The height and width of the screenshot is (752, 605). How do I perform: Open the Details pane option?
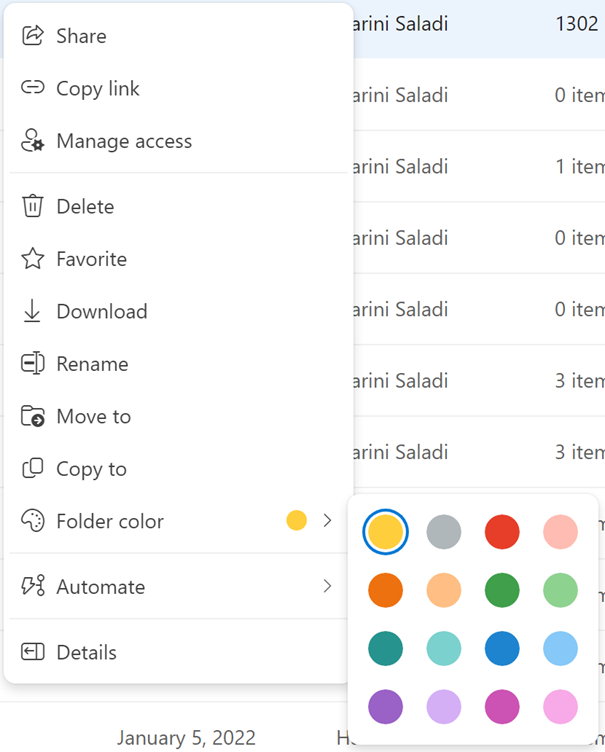[x=86, y=652]
